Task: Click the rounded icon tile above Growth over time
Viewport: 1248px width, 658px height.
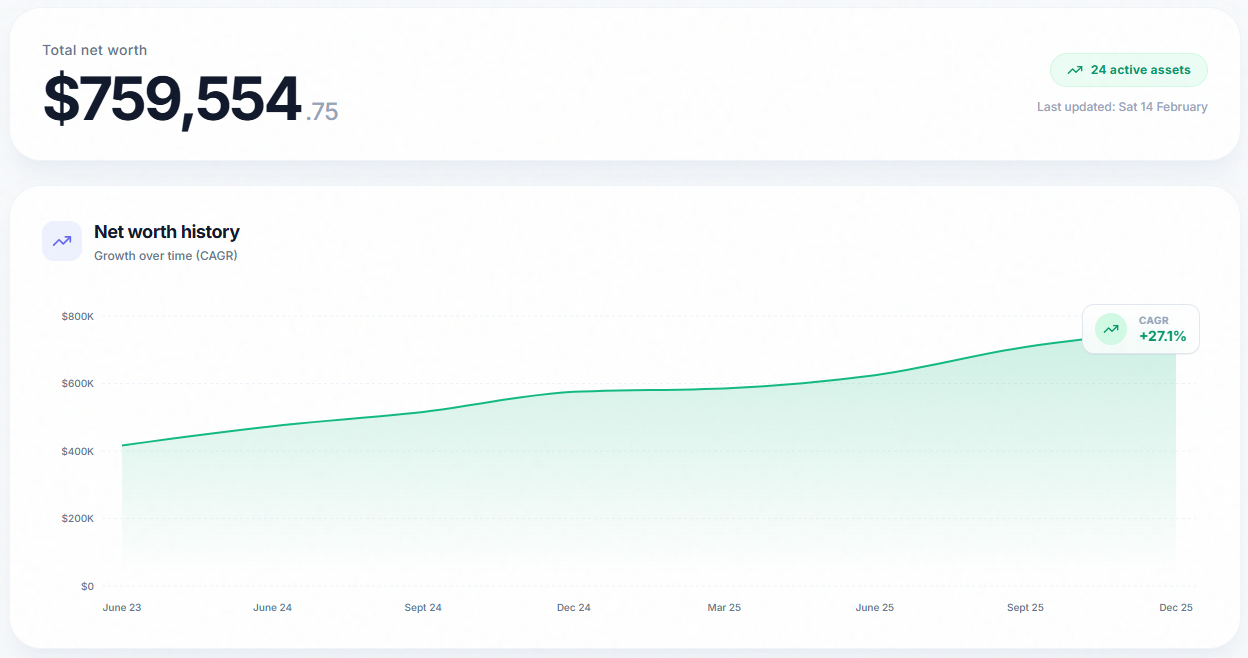Action: [x=61, y=240]
